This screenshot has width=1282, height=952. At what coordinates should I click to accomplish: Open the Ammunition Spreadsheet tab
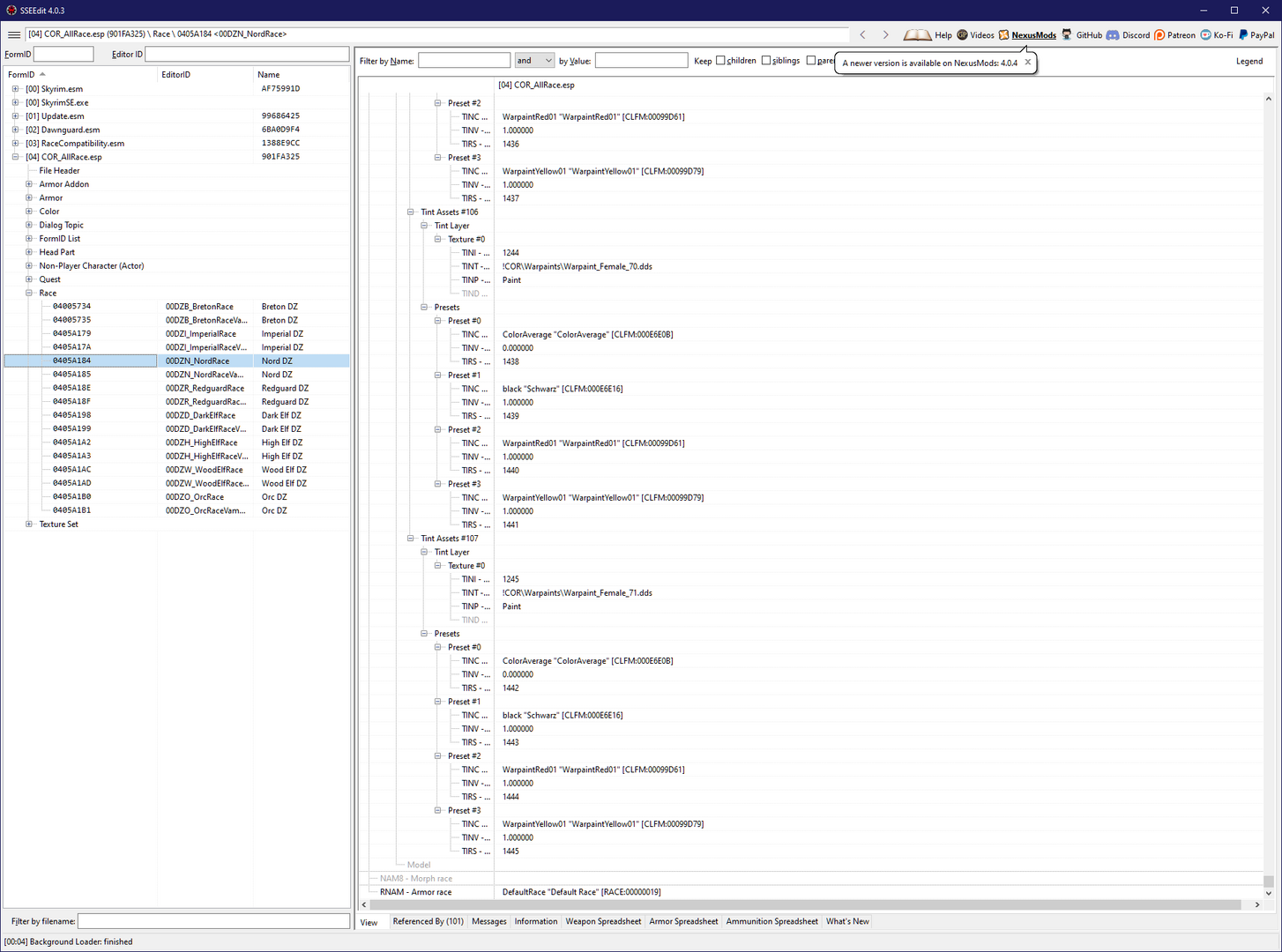point(771,921)
